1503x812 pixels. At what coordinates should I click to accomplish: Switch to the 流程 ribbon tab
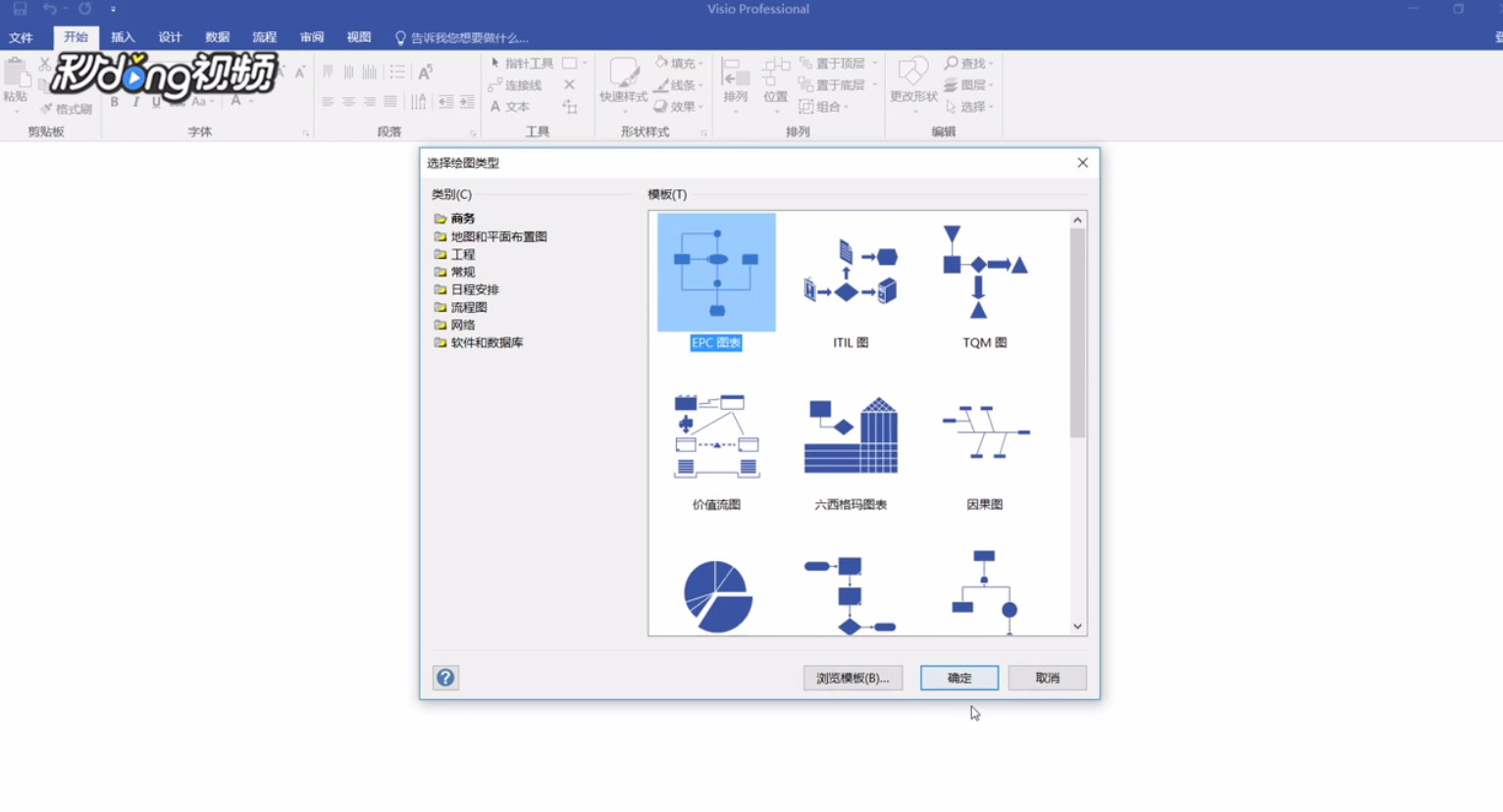pyautogui.click(x=264, y=37)
